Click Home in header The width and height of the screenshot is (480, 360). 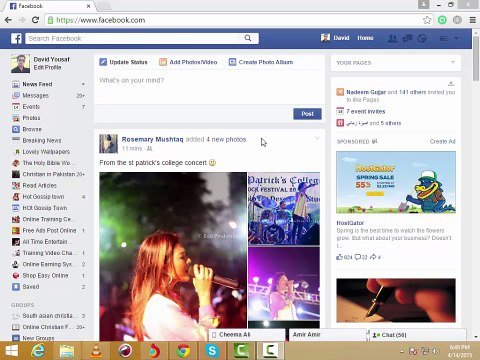pyautogui.click(x=365, y=38)
